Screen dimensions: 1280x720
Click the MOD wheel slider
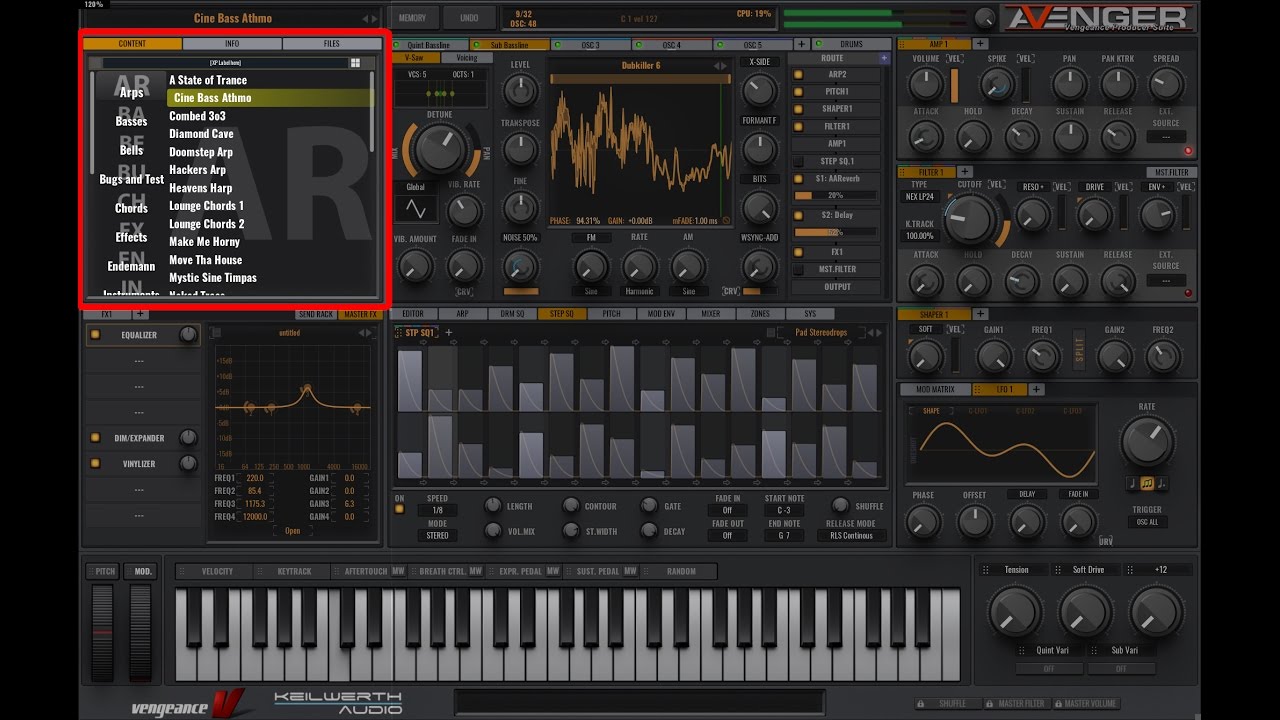click(x=140, y=633)
